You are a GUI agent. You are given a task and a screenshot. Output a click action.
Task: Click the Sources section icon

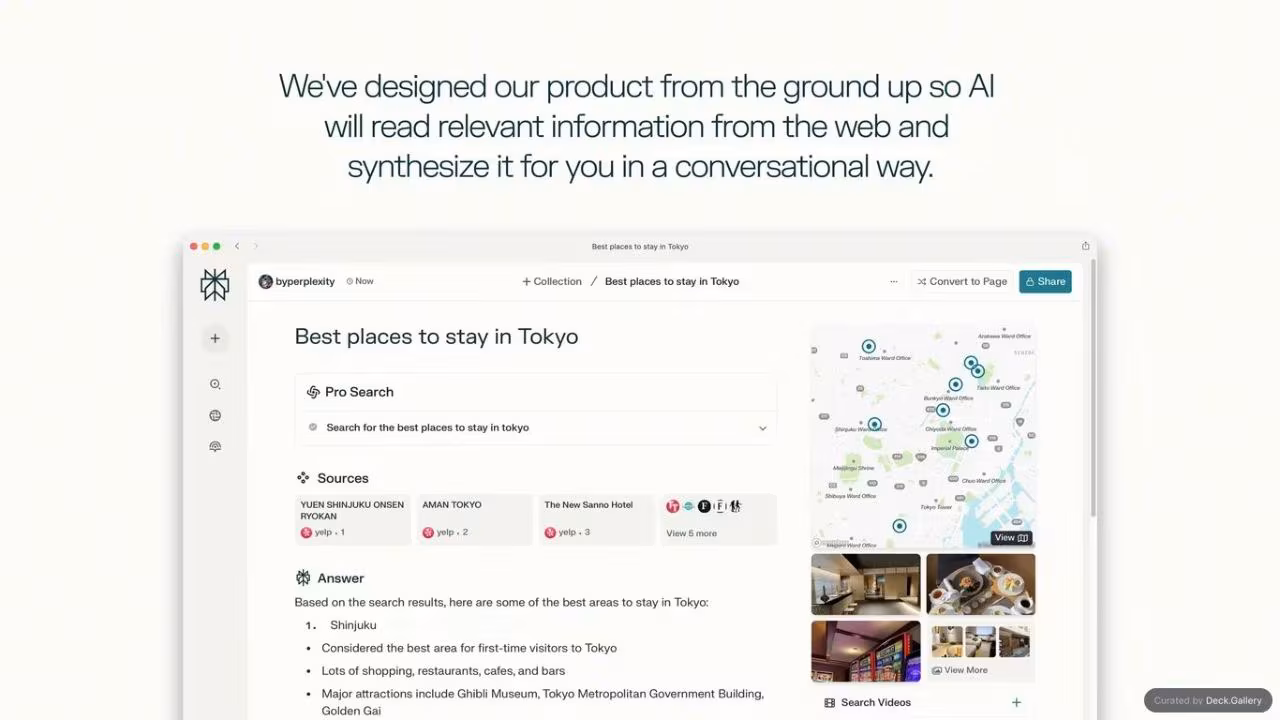[303, 478]
